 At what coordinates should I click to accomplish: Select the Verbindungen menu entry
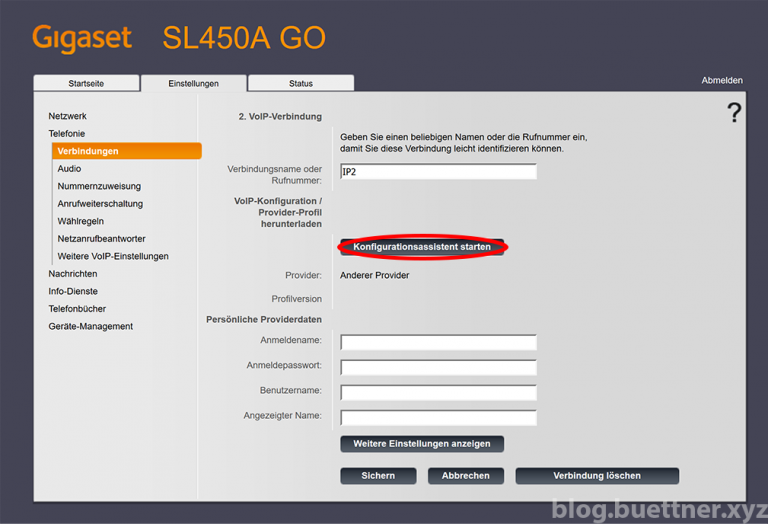point(127,151)
